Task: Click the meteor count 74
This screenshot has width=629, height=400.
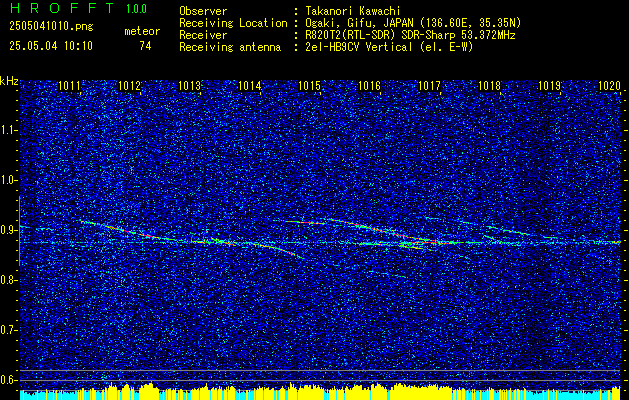Action: coord(145,46)
